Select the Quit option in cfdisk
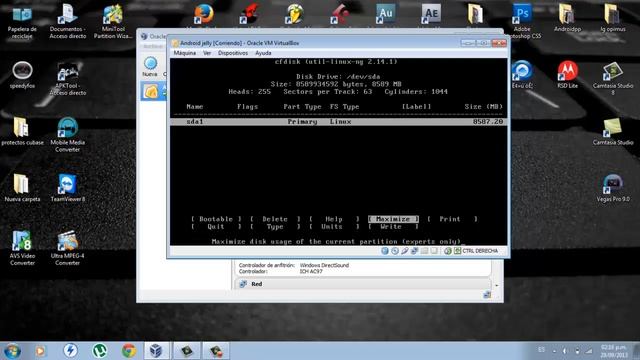 click(216, 227)
